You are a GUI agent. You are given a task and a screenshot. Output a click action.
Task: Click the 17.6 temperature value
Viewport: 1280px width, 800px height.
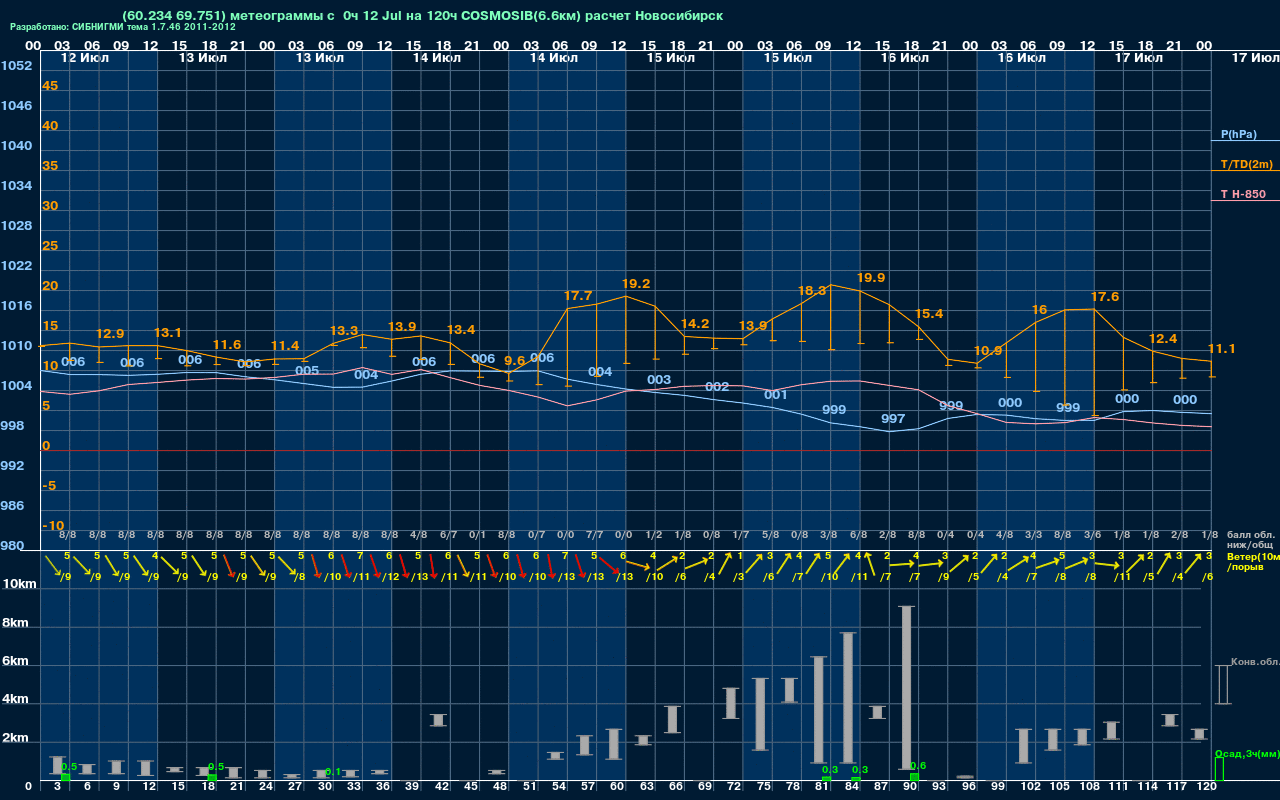1105,297
